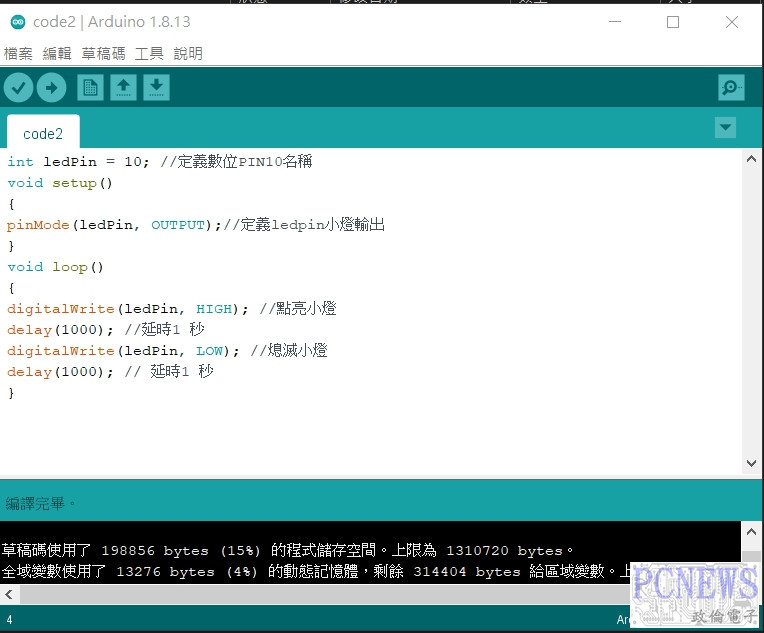764x633 pixels.
Task: Select the code2 sketch tab
Action: click(x=43, y=133)
